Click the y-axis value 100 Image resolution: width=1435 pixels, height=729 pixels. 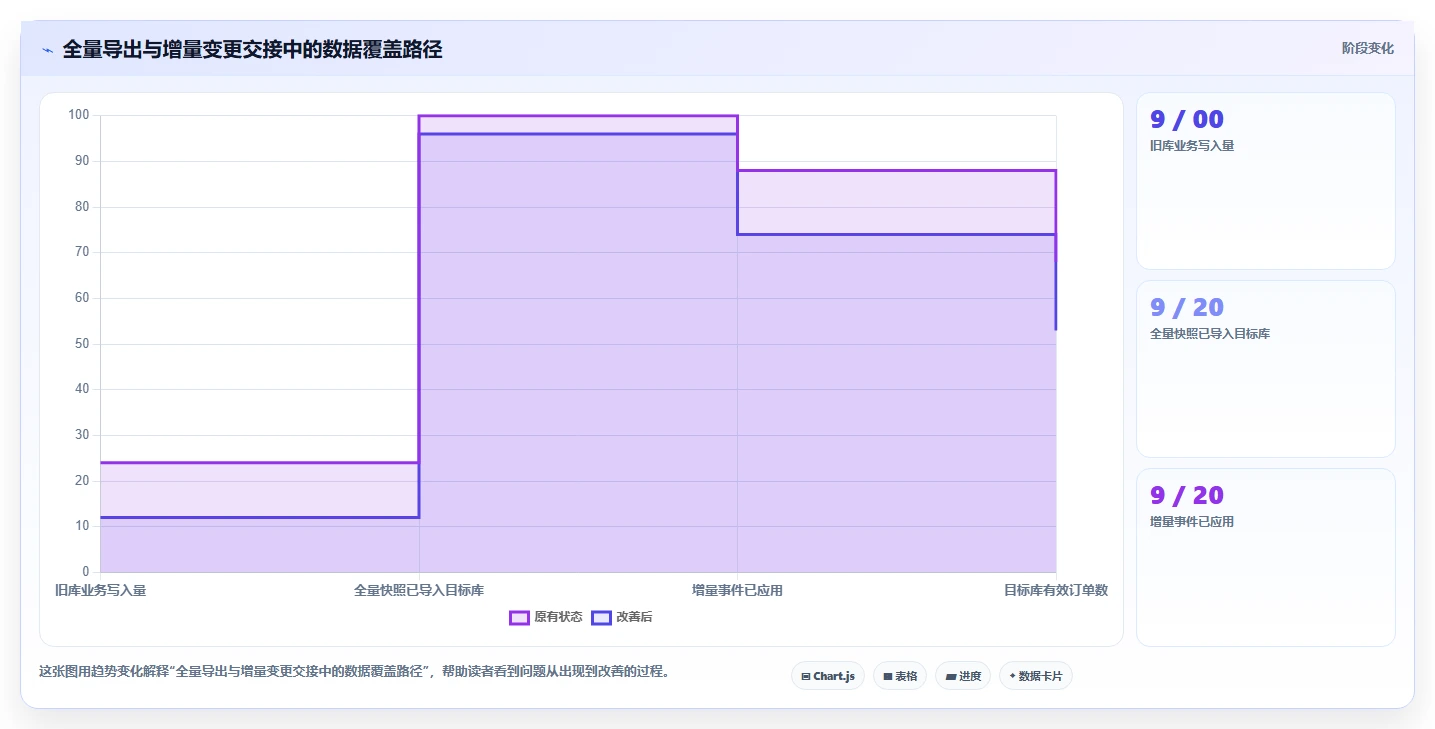79,115
